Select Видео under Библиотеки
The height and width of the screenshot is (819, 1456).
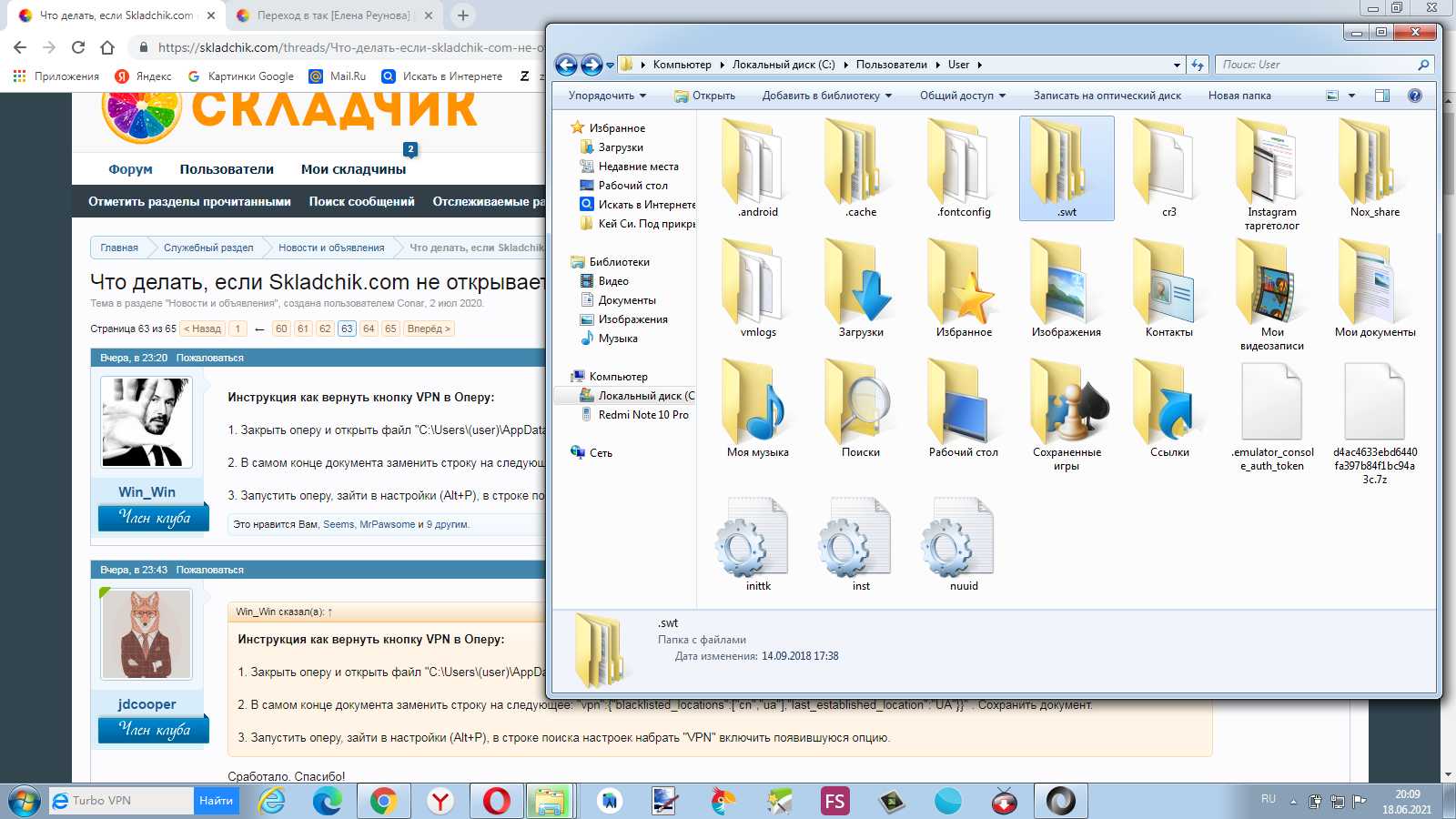613,281
